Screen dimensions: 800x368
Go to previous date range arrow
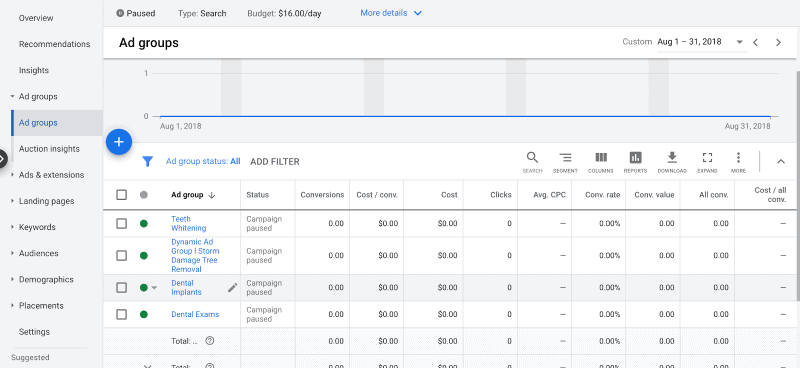(756, 42)
